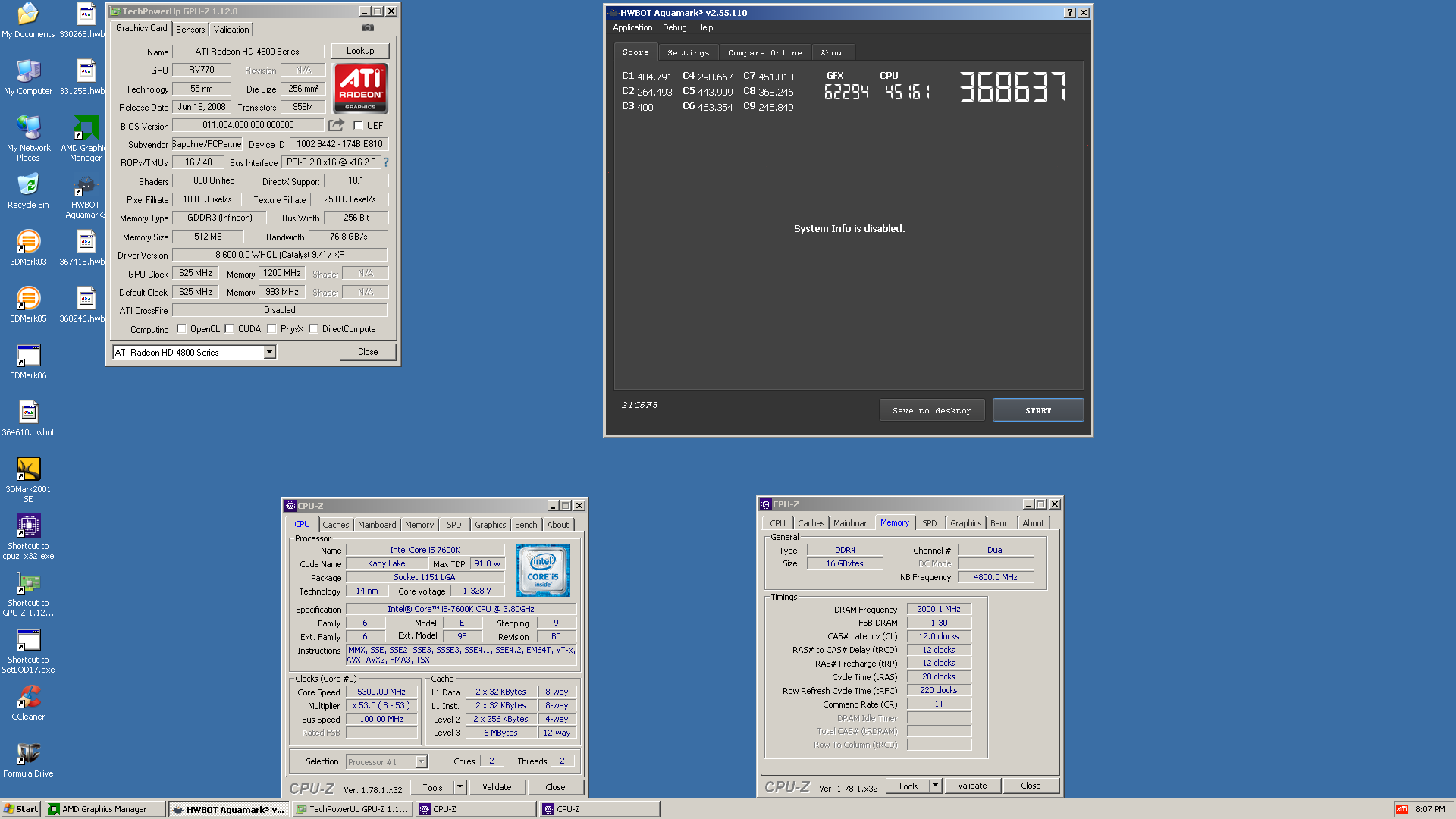This screenshot has width=1456, height=819.
Task: Click the Tools button in left CPU-Z window
Action: click(432, 787)
